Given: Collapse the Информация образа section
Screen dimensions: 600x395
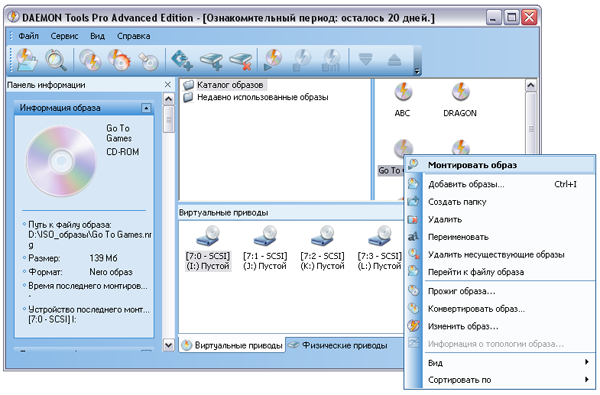Looking at the screenshot, I should [x=146, y=108].
